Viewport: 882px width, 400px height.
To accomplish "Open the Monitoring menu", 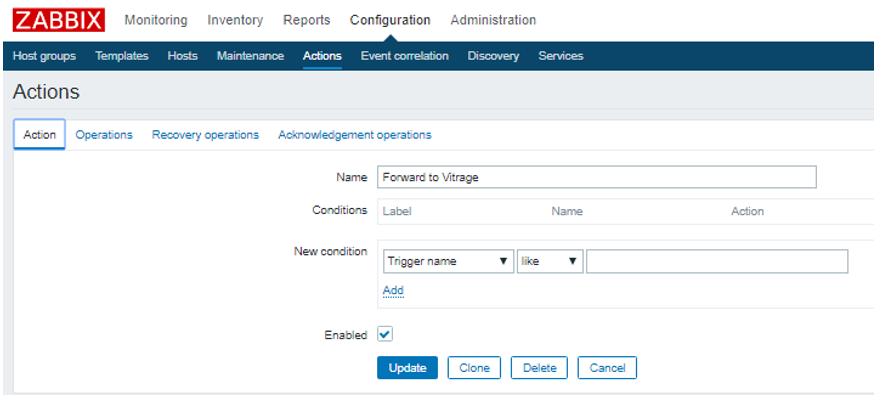I will point(155,20).
